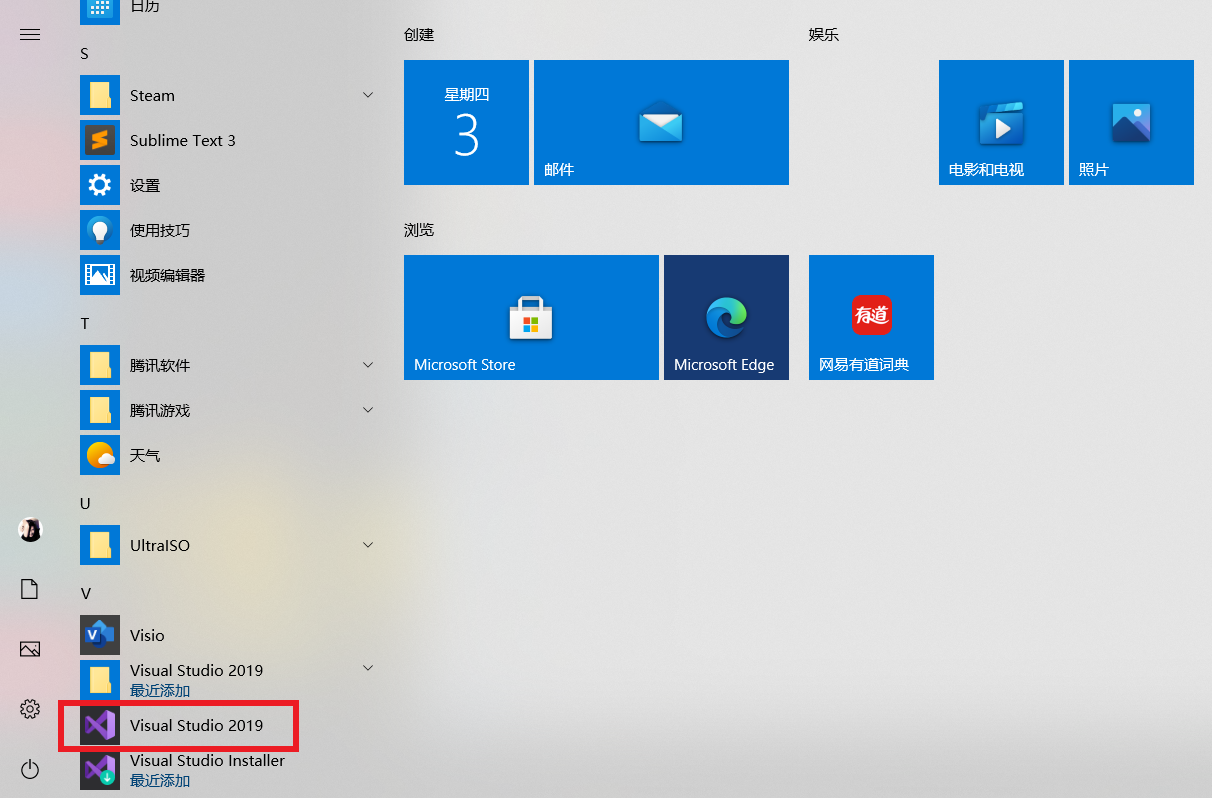Launch Microsoft Edge from its tile
The height and width of the screenshot is (798, 1212).
[x=726, y=317]
